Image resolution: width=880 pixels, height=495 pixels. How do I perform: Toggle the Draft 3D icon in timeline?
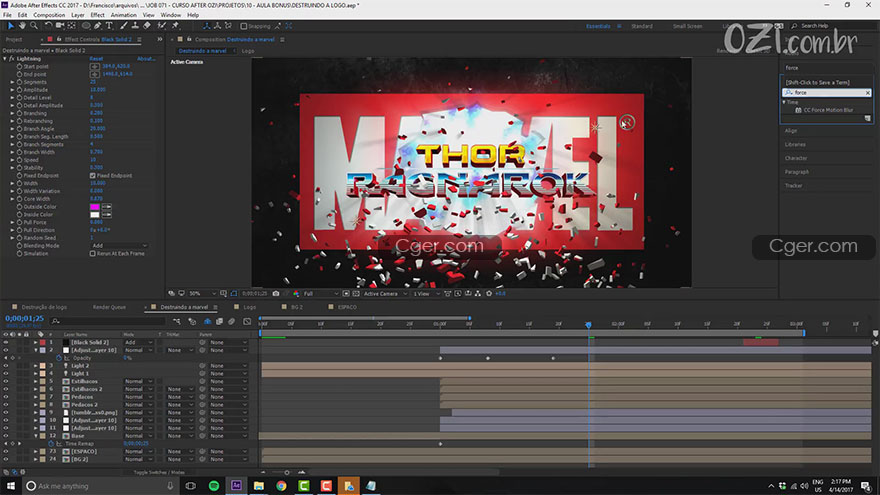point(192,322)
